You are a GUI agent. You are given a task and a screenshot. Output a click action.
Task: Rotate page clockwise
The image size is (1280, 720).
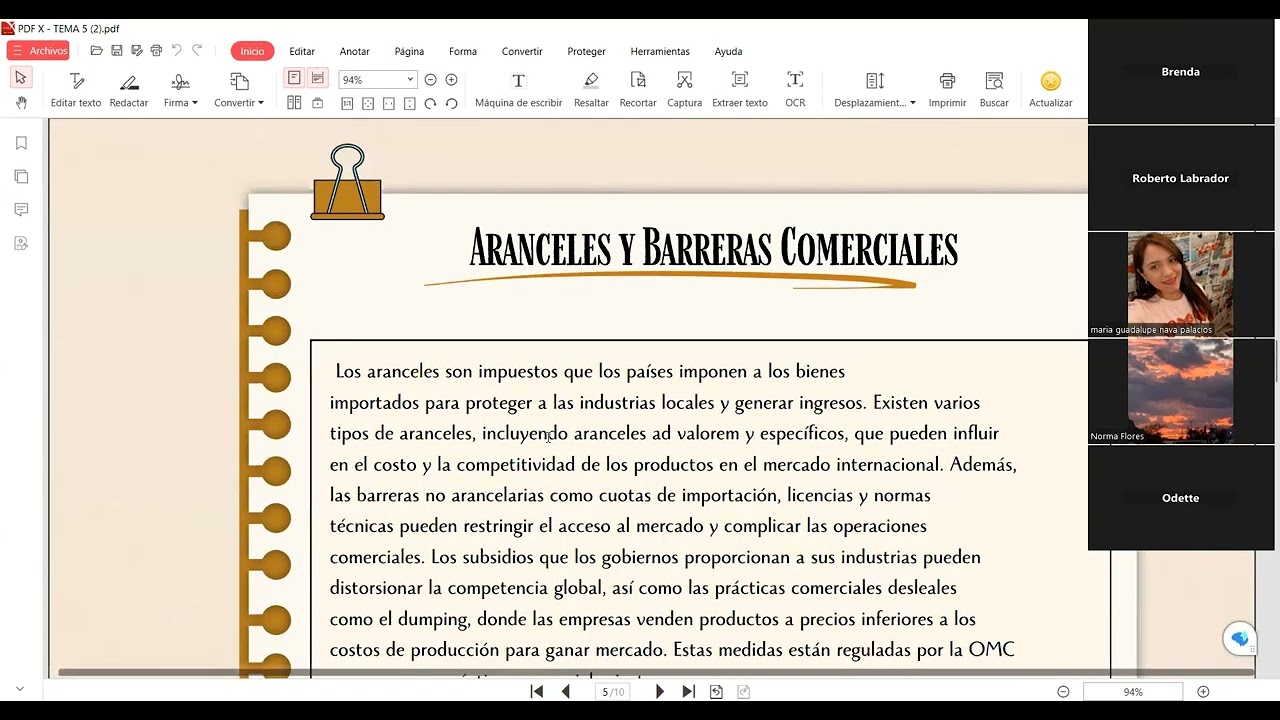click(x=430, y=103)
